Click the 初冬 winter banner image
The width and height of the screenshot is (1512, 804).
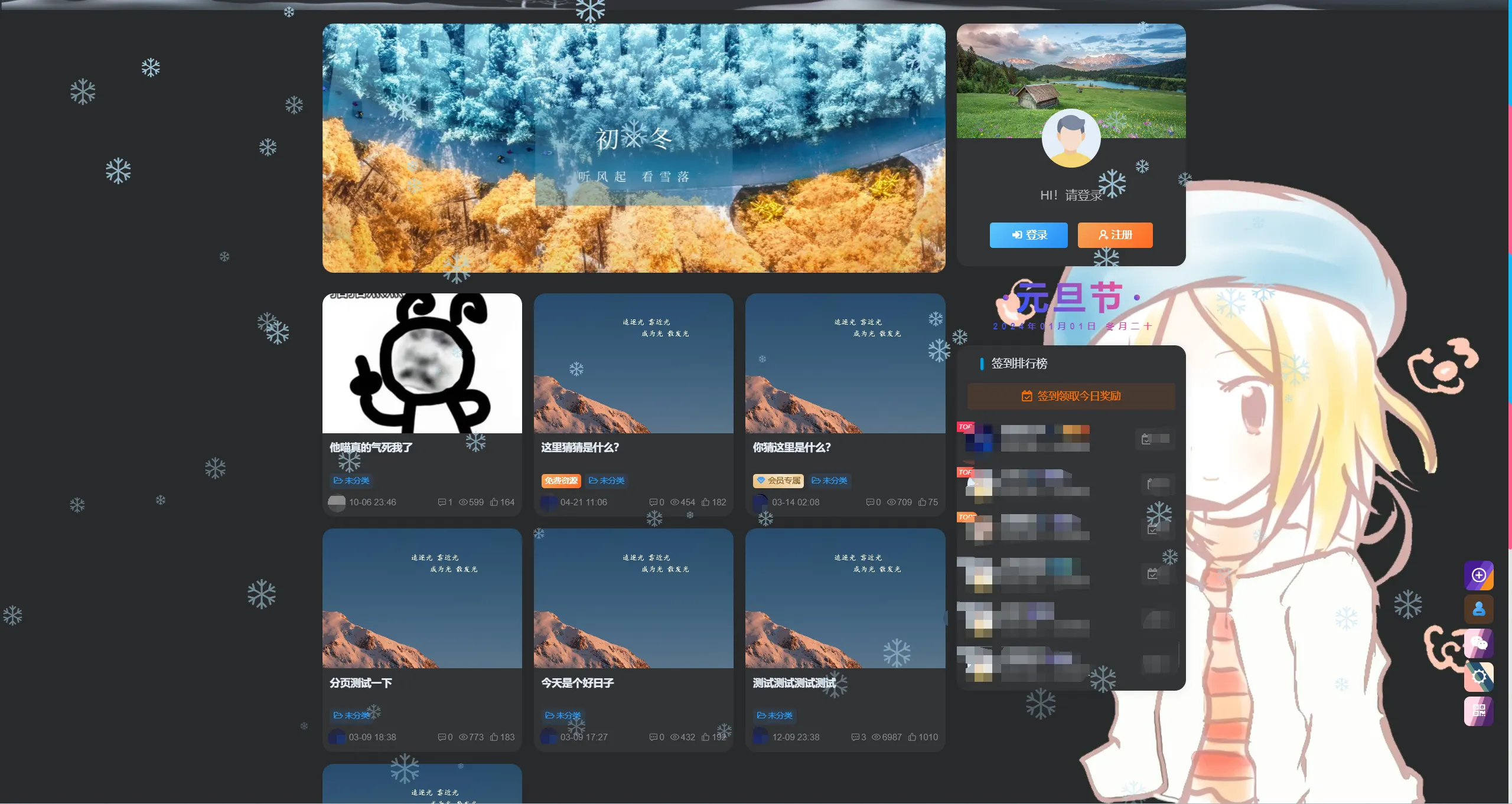[x=634, y=148]
